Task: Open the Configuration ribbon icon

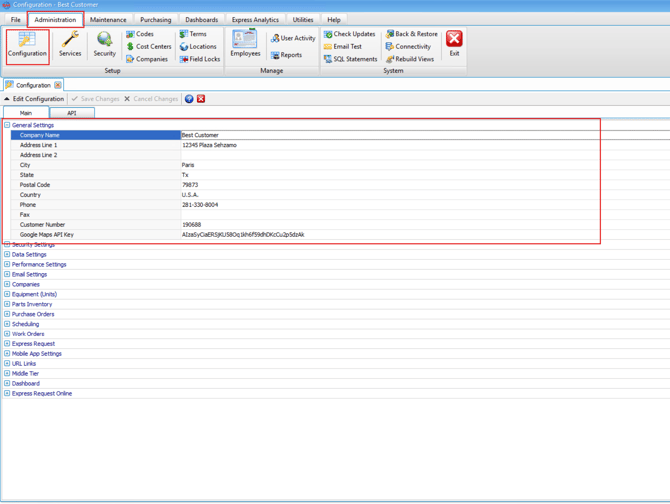Action: point(27,45)
